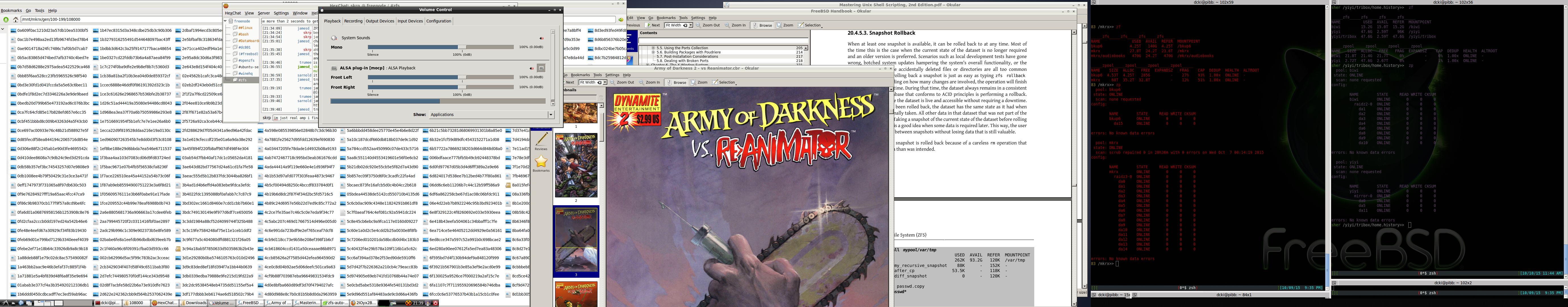Open the #bash channel in HexChat

243,34
